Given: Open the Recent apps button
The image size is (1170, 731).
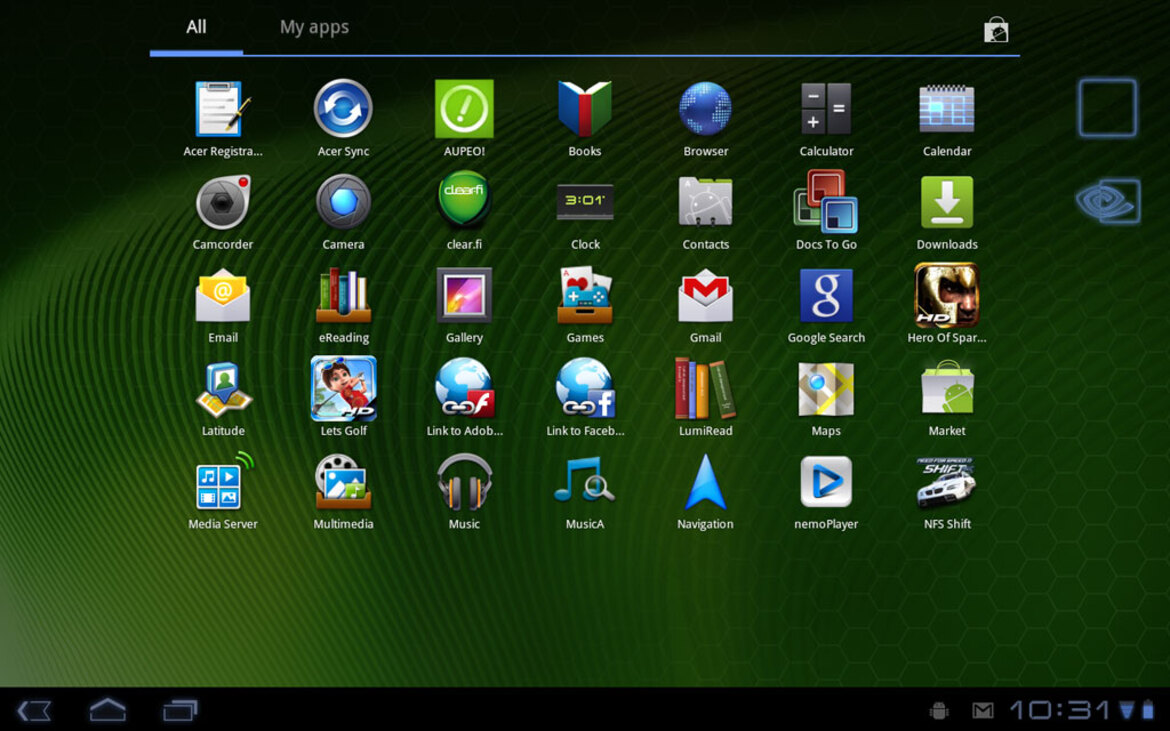Looking at the screenshot, I should click(181, 710).
